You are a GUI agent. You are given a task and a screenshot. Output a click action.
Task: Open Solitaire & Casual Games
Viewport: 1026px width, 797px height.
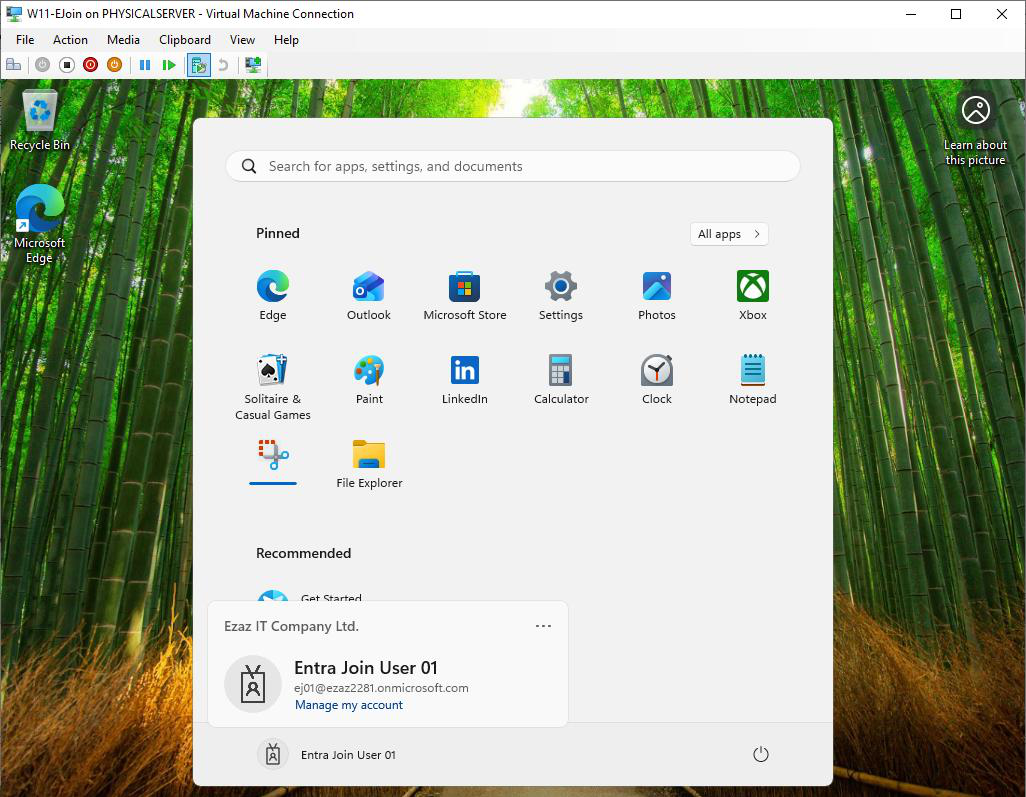coord(273,387)
